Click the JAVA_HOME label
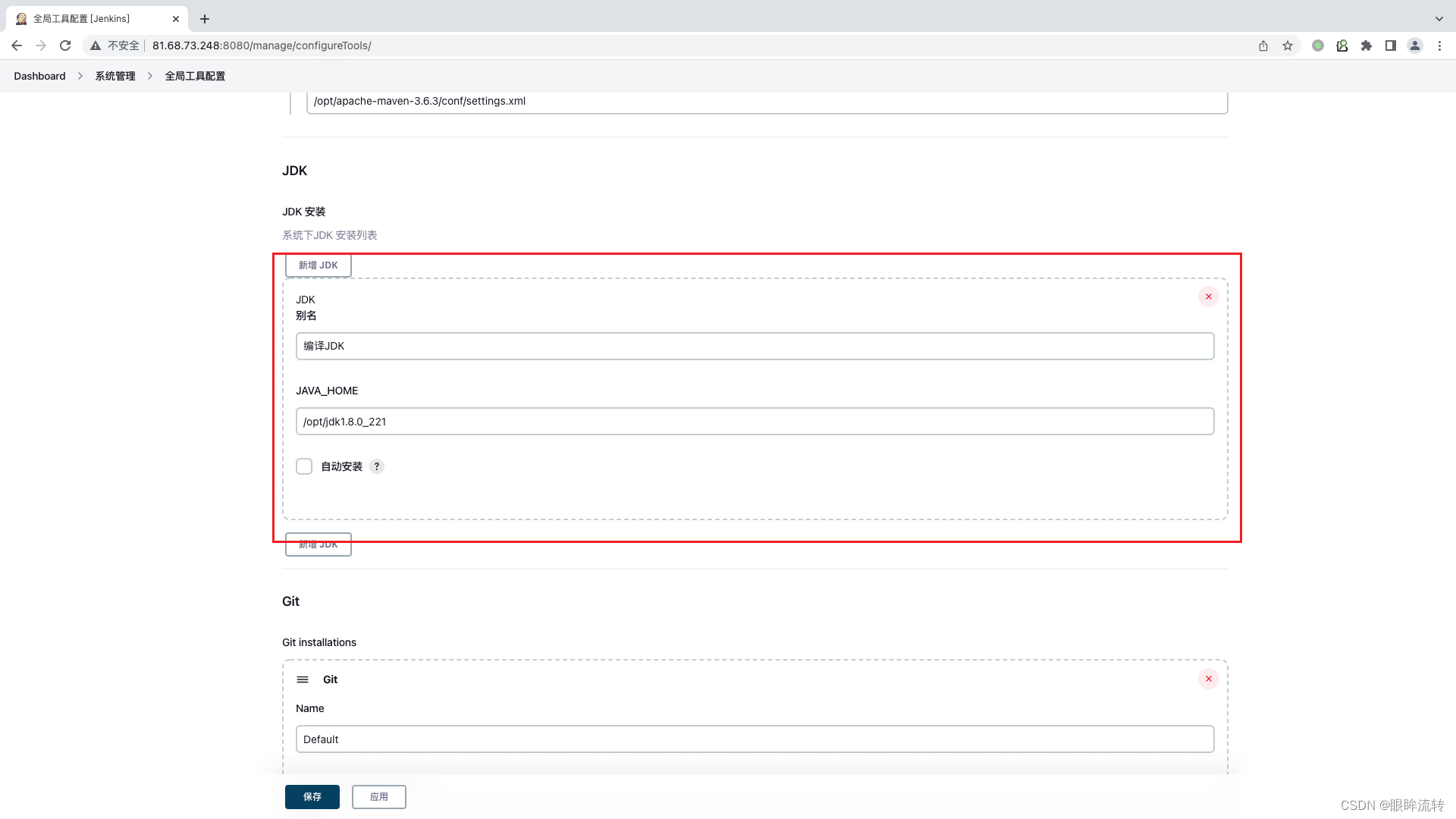 327,391
